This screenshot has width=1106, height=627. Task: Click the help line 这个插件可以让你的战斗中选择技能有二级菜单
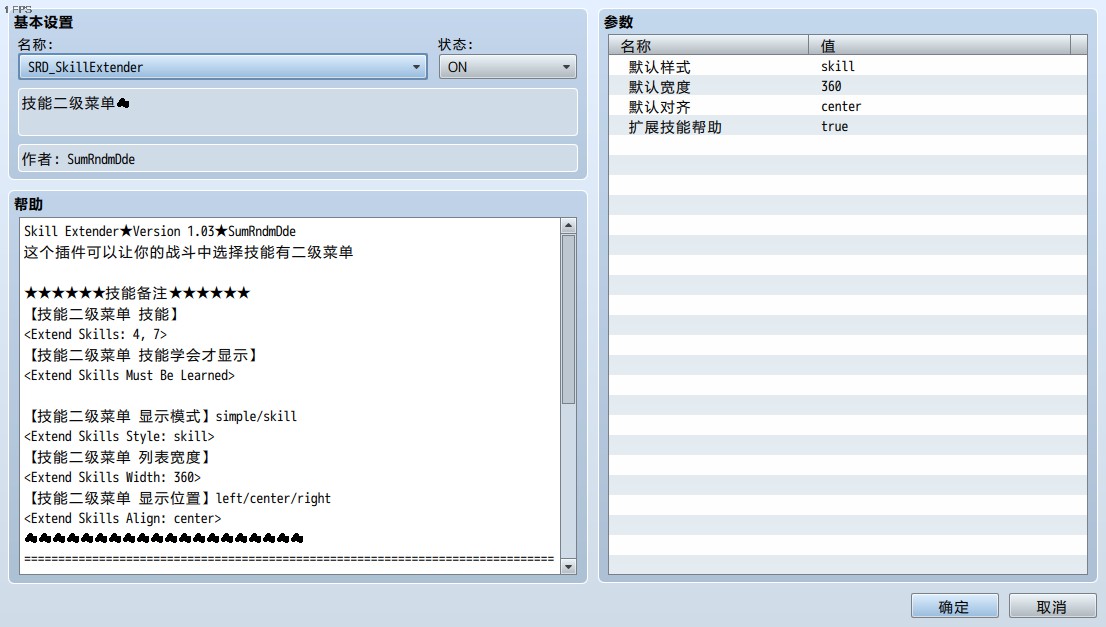[188, 252]
